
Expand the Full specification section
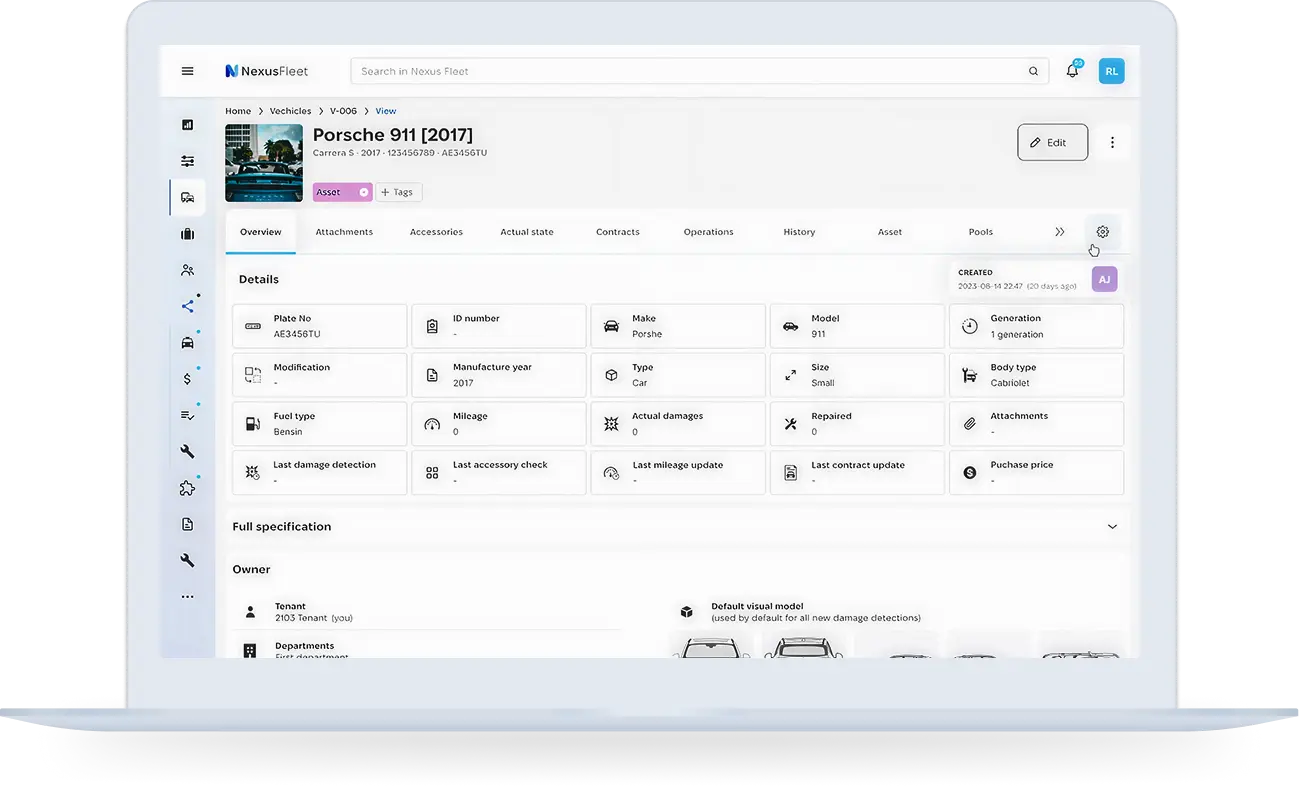(x=1112, y=527)
